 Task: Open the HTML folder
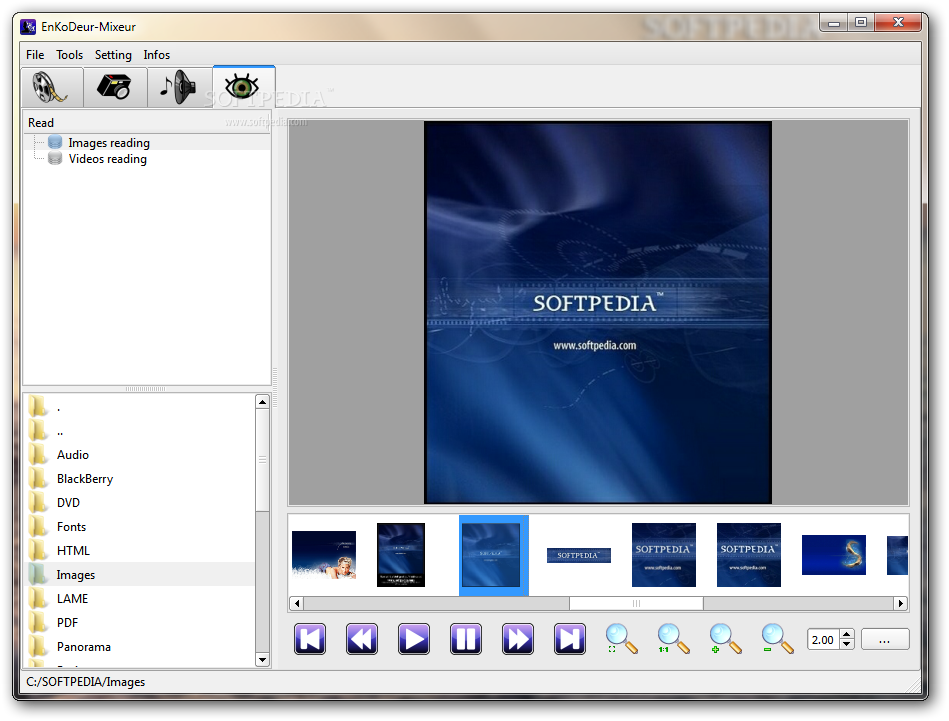(x=73, y=551)
